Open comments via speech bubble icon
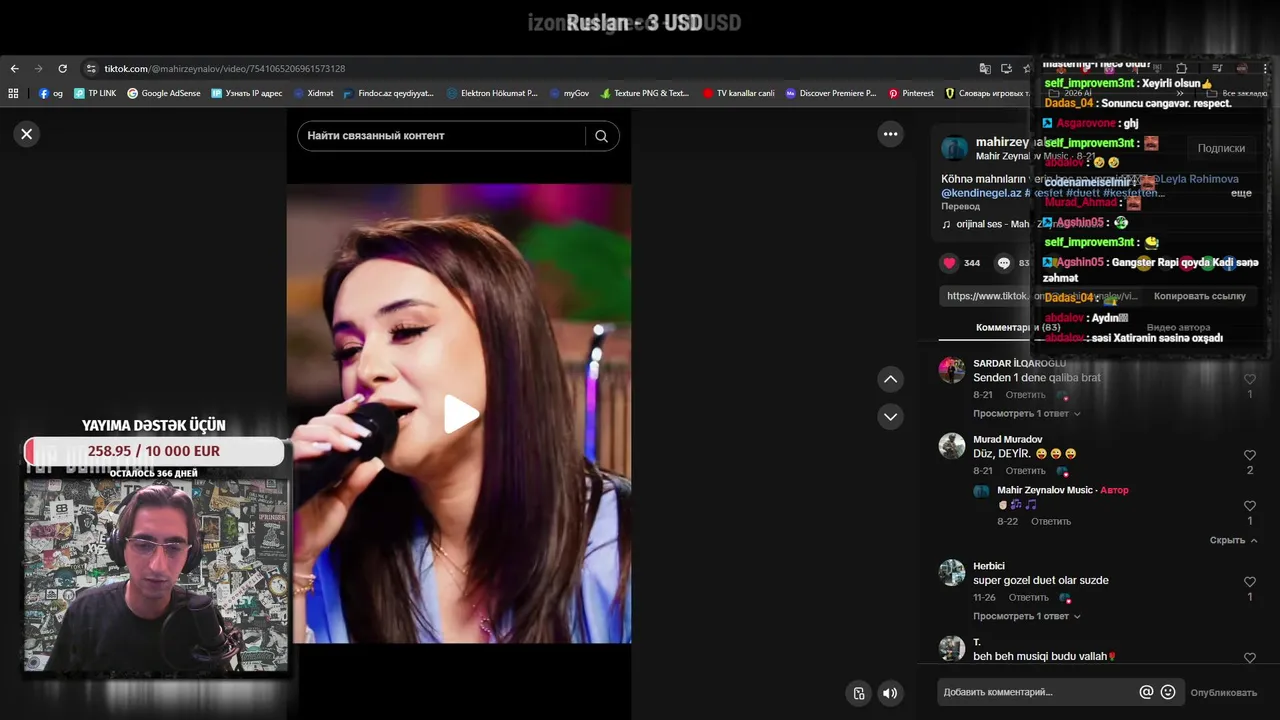 coord(1004,263)
